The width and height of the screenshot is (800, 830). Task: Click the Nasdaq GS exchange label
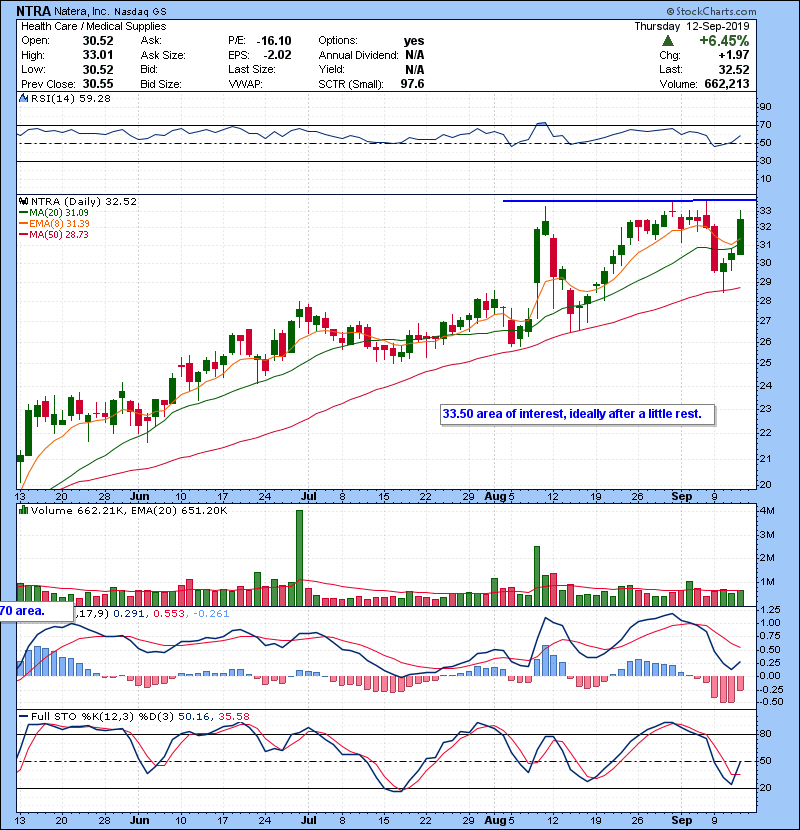(x=140, y=11)
